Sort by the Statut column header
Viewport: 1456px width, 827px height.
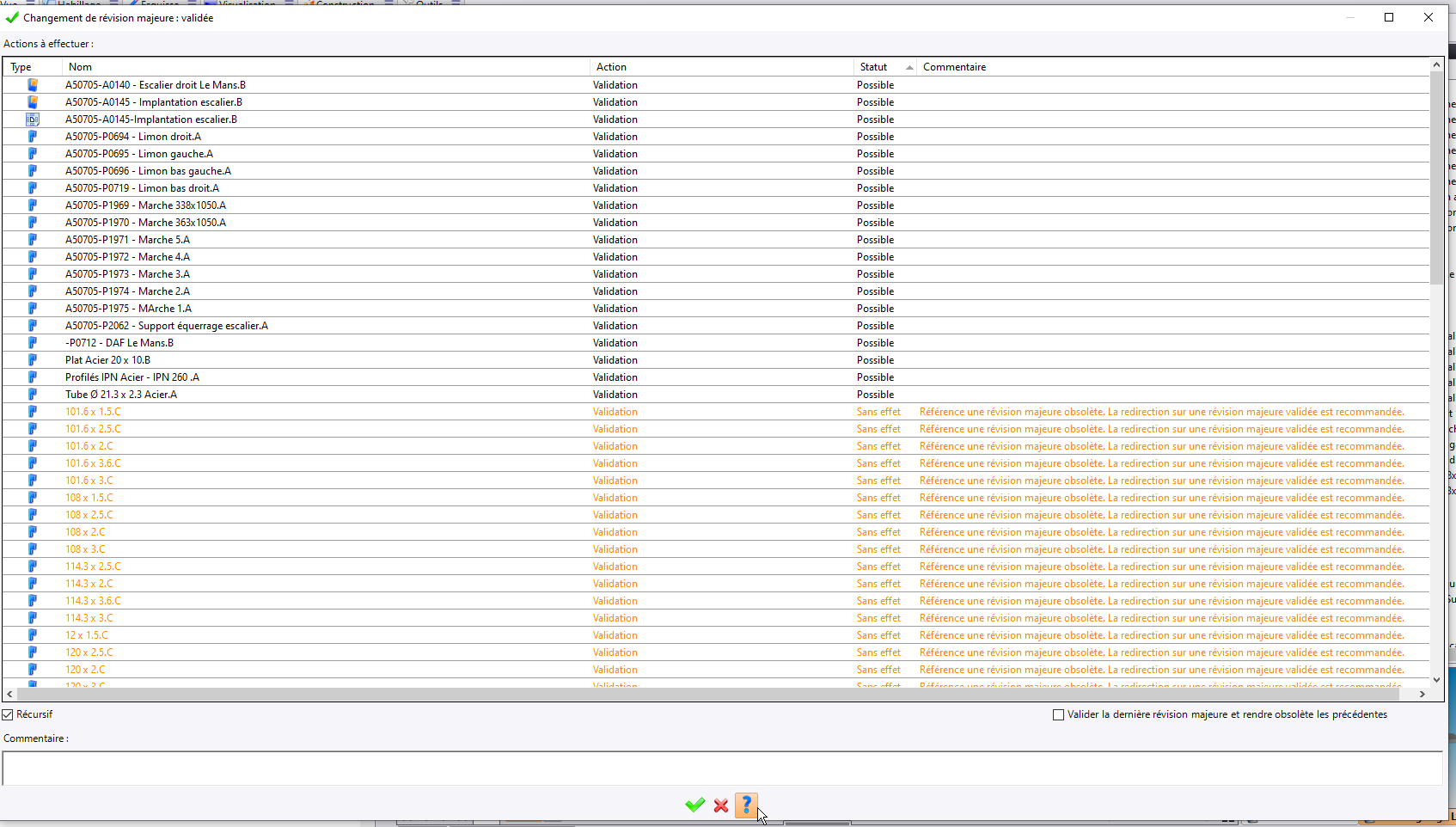pyautogui.click(x=884, y=67)
